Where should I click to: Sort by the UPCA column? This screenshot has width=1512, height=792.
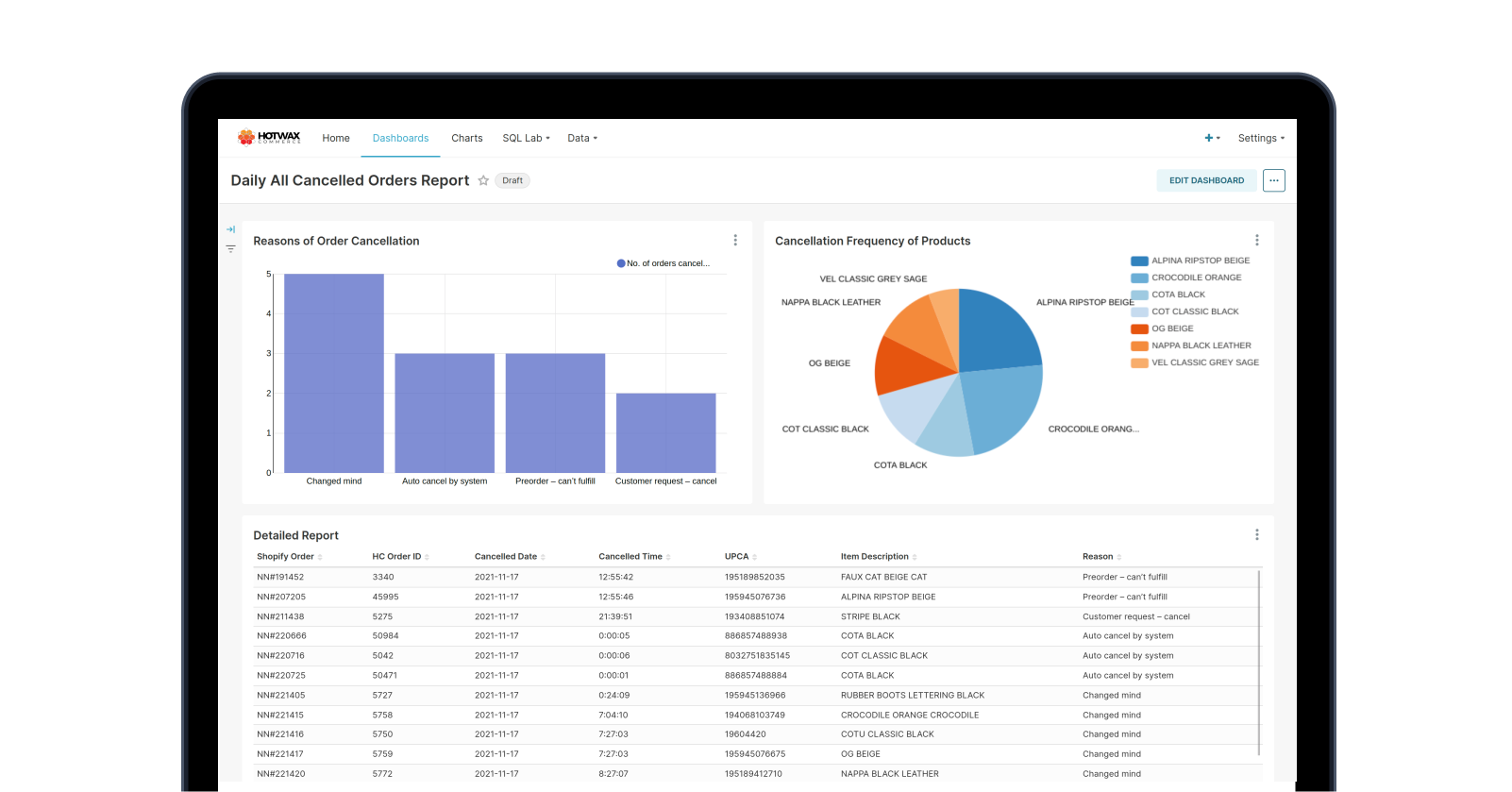(x=741, y=557)
